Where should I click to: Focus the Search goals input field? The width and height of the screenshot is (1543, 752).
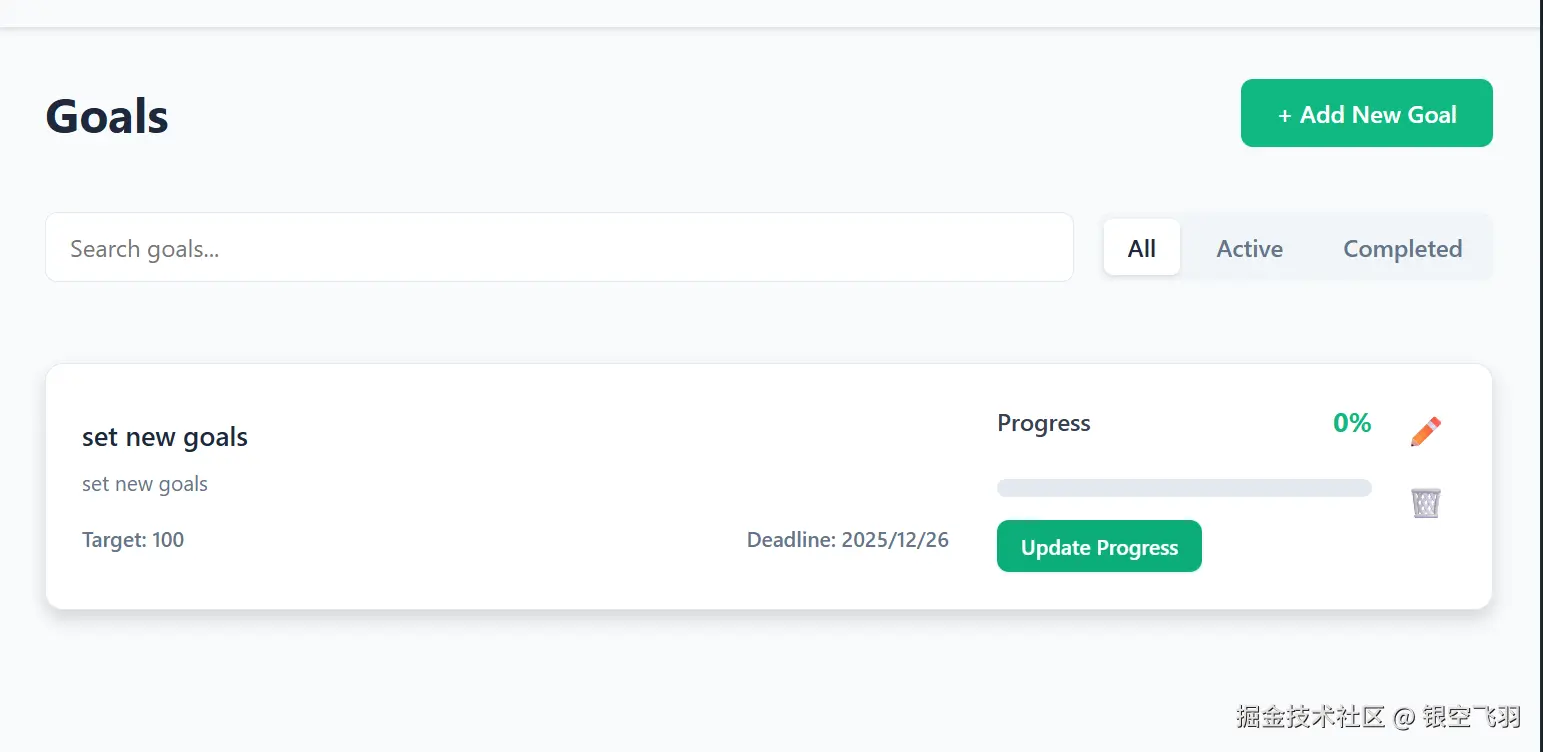click(558, 248)
